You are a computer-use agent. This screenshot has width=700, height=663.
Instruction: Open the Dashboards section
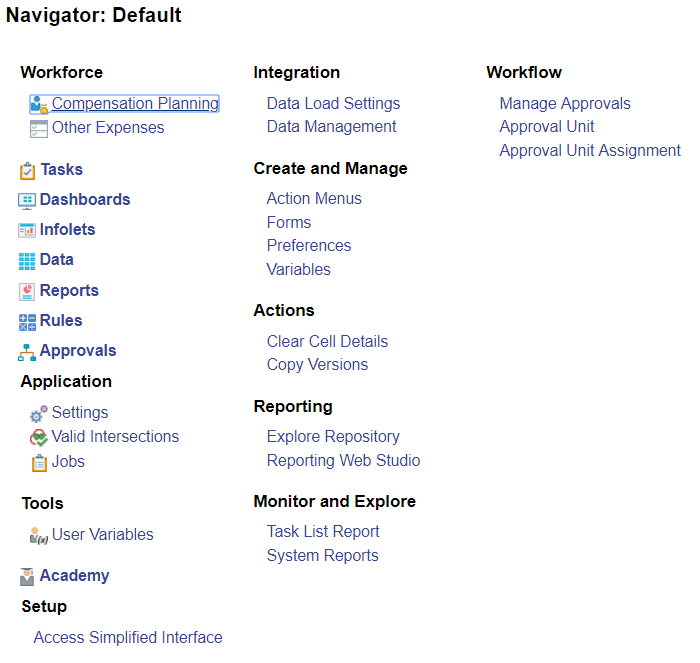point(85,200)
